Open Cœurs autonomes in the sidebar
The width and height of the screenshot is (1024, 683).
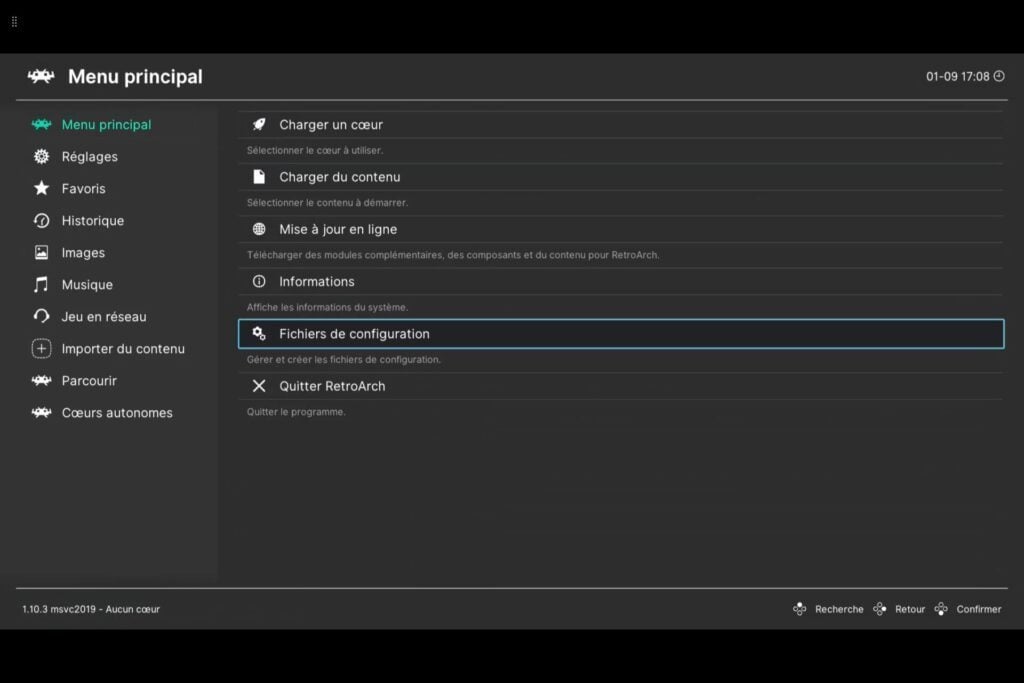(117, 413)
